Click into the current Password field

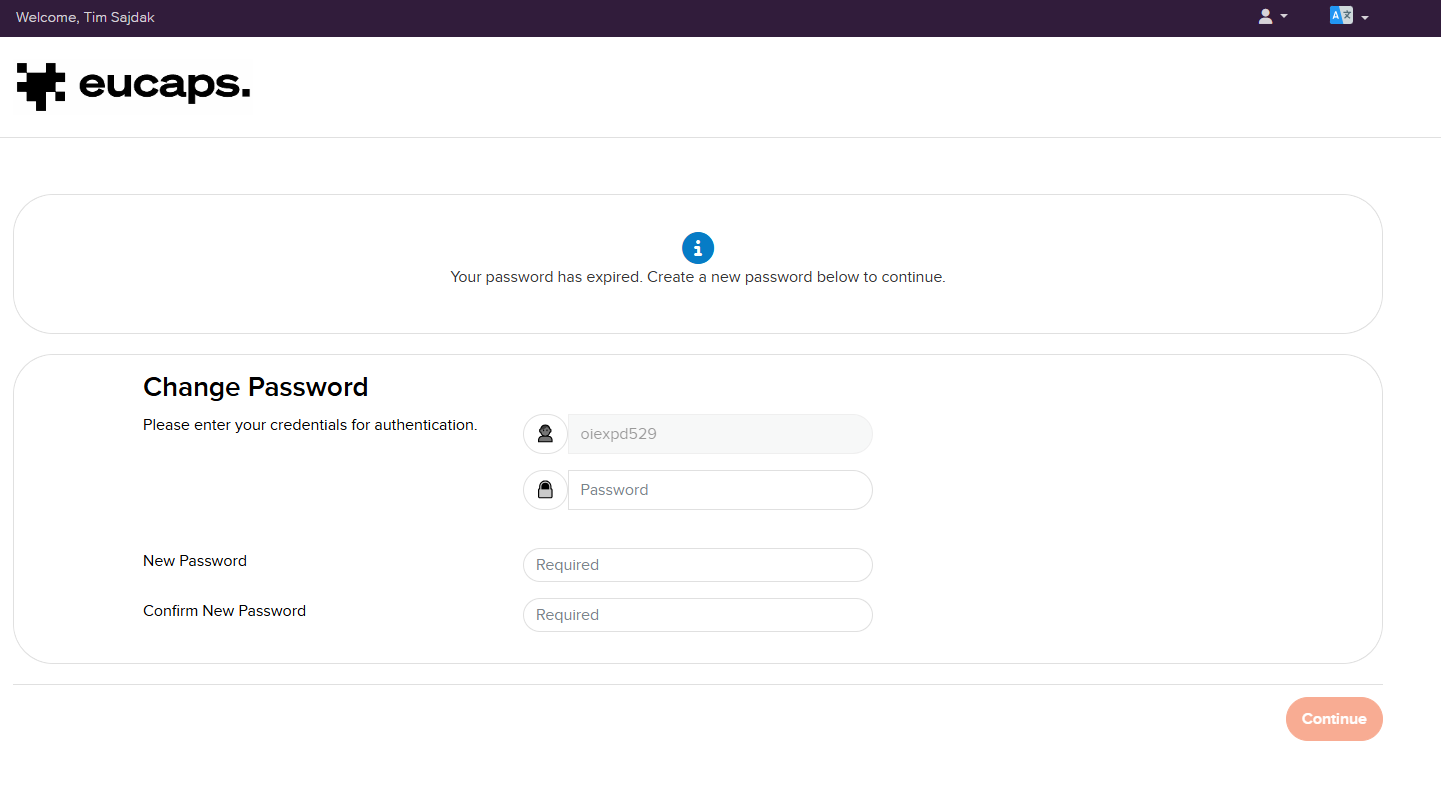(720, 490)
